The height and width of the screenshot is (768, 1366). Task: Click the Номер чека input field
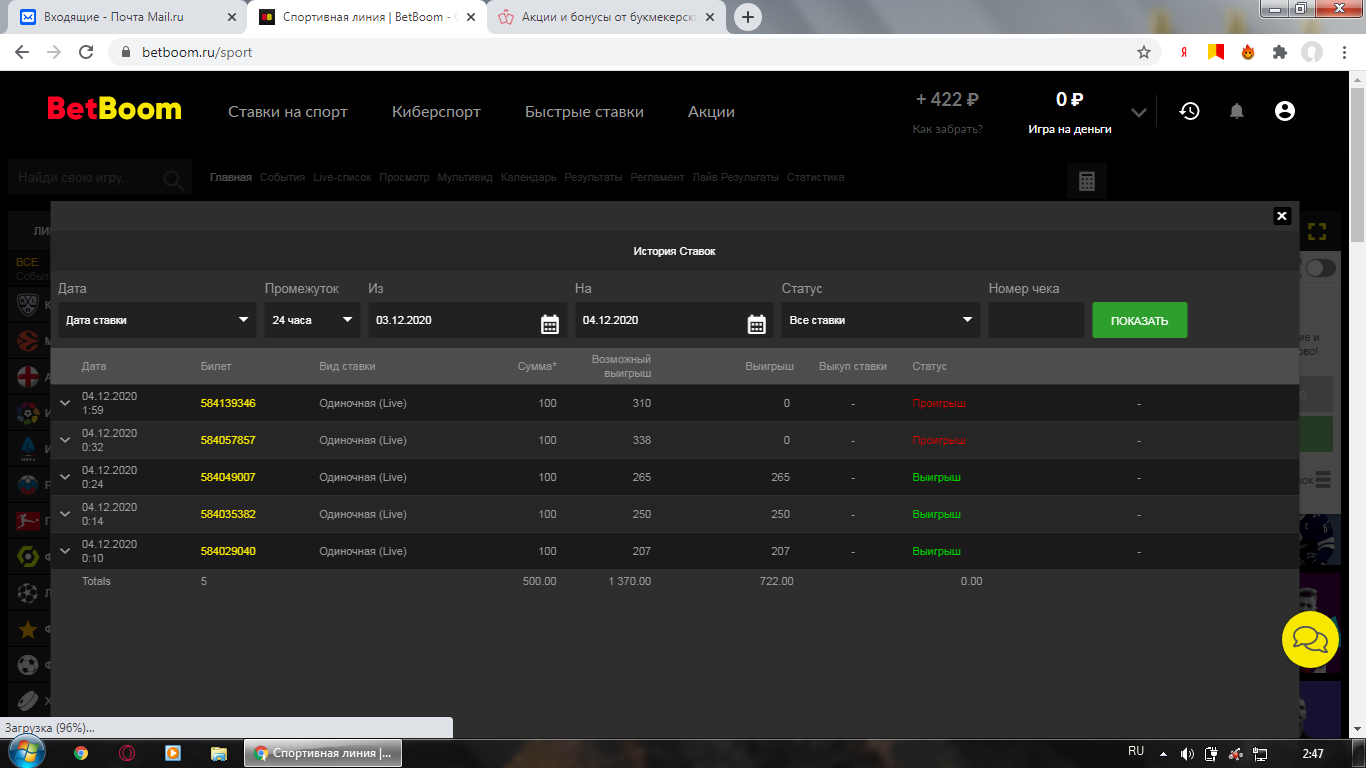click(x=1036, y=321)
